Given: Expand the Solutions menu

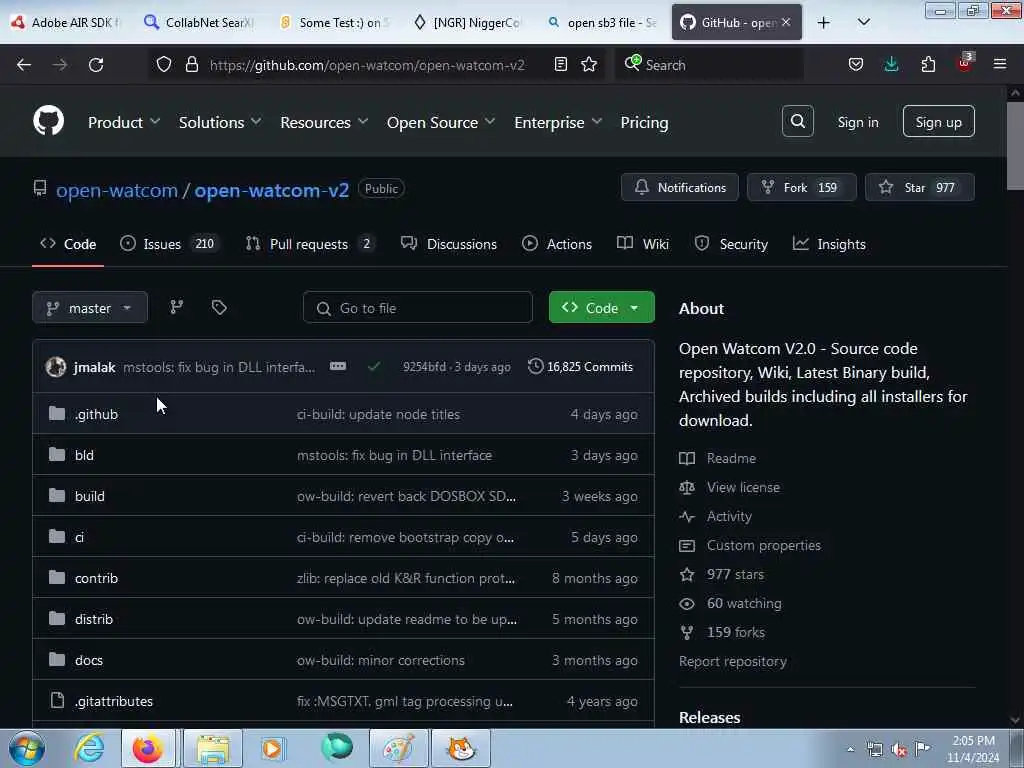Looking at the screenshot, I should click(x=220, y=122).
